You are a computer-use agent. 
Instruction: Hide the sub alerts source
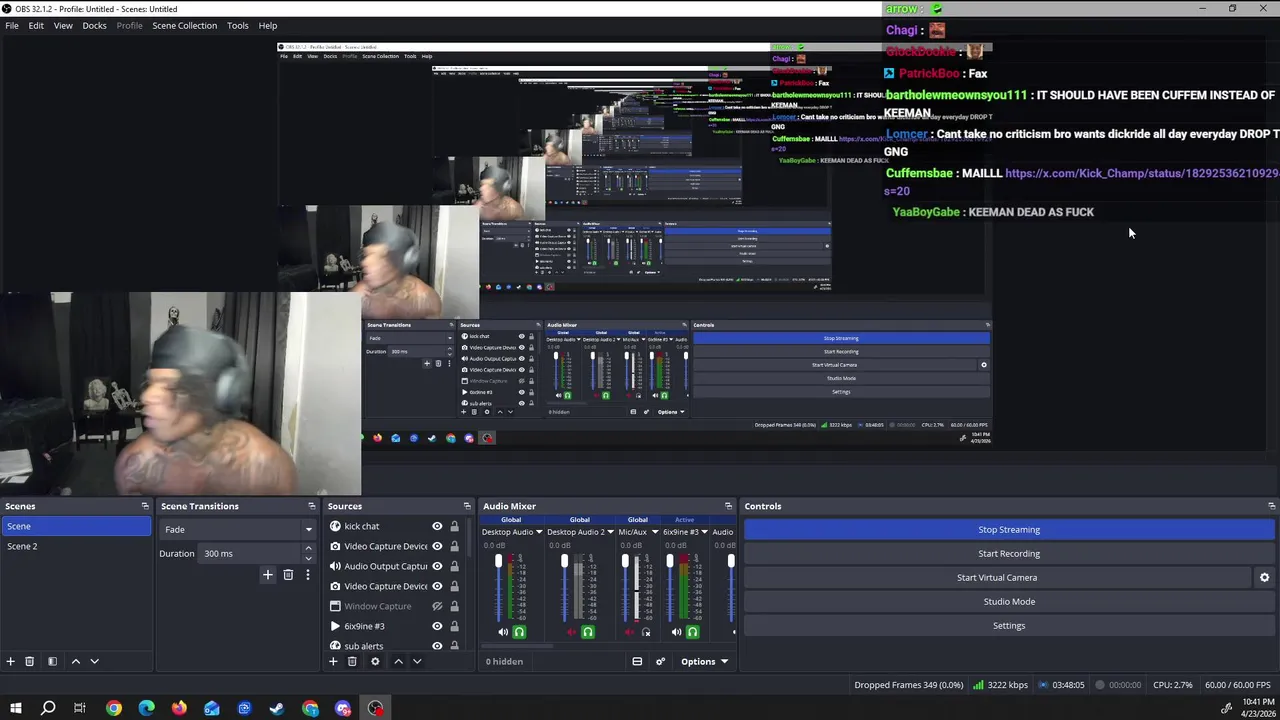coord(437,646)
